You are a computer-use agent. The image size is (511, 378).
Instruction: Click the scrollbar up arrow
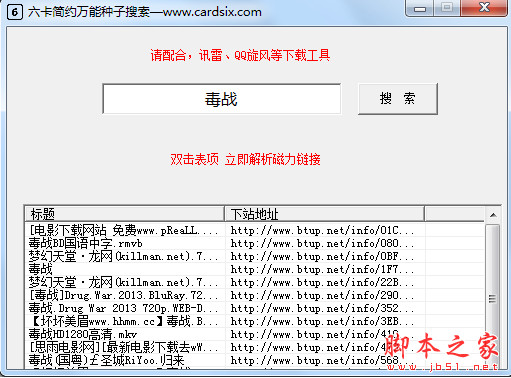coord(493,215)
